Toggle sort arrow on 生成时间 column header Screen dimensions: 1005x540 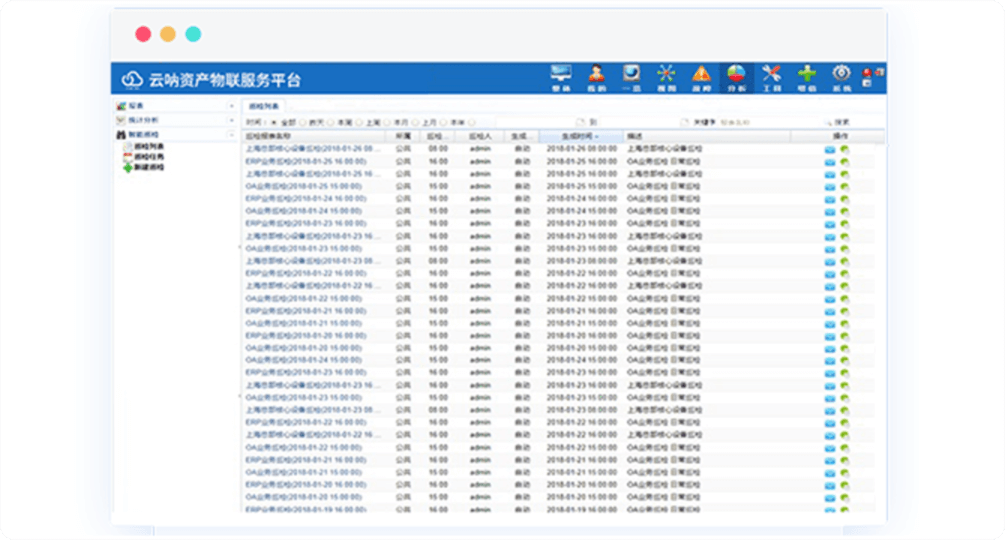click(597, 136)
